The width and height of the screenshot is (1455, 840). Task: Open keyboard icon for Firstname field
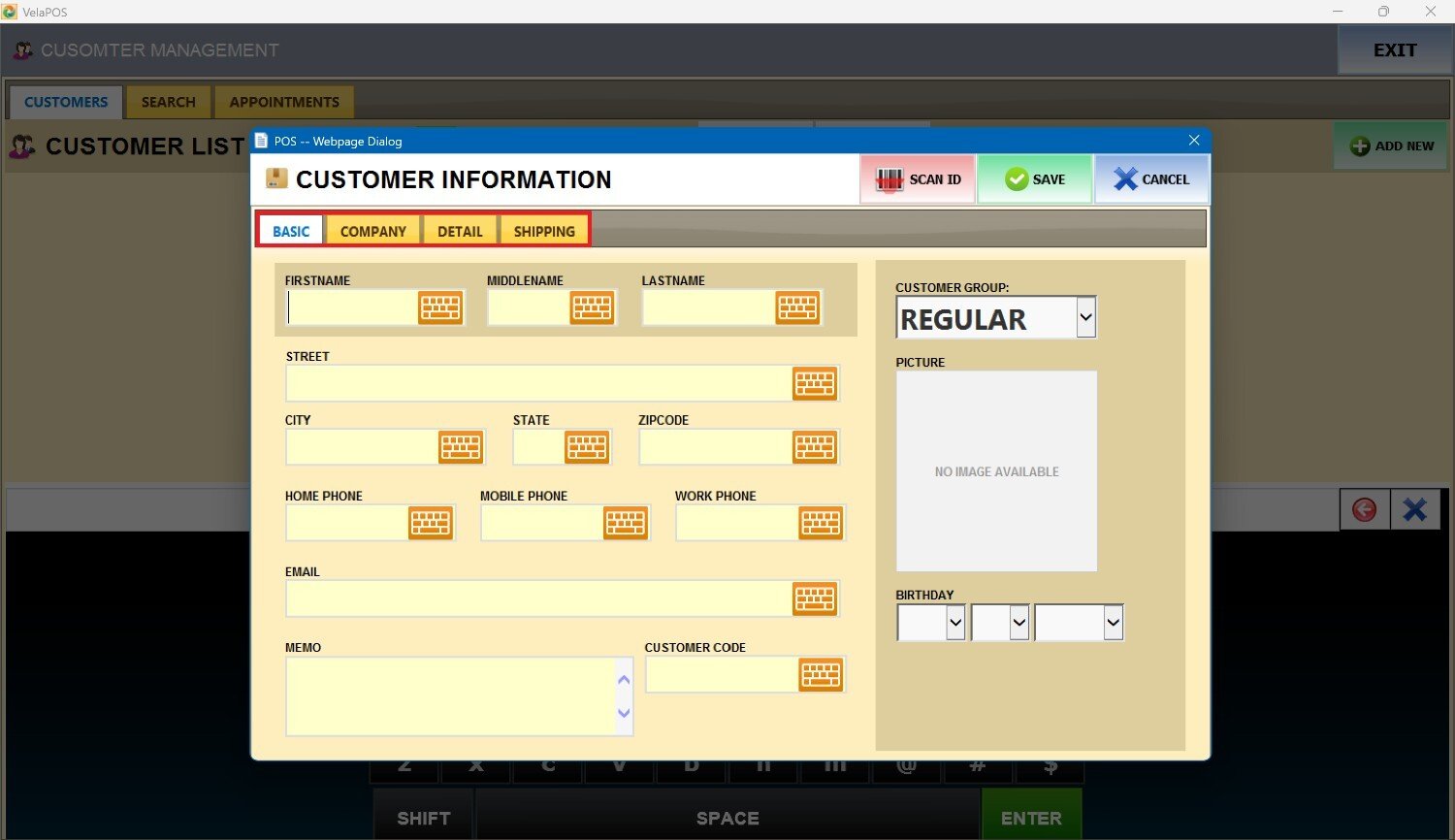tap(440, 307)
